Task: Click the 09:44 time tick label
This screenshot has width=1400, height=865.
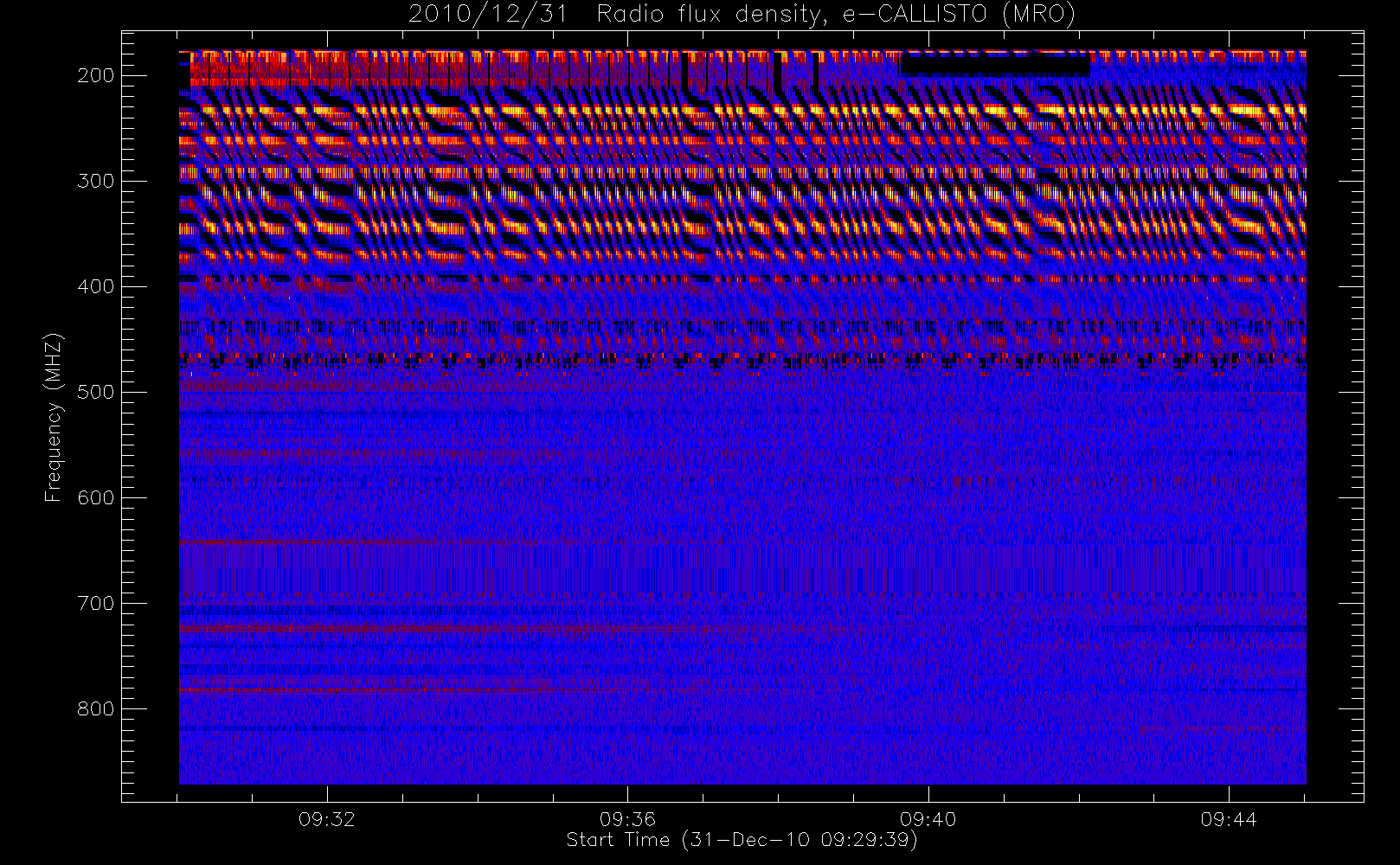Action: (x=1229, y=819)
